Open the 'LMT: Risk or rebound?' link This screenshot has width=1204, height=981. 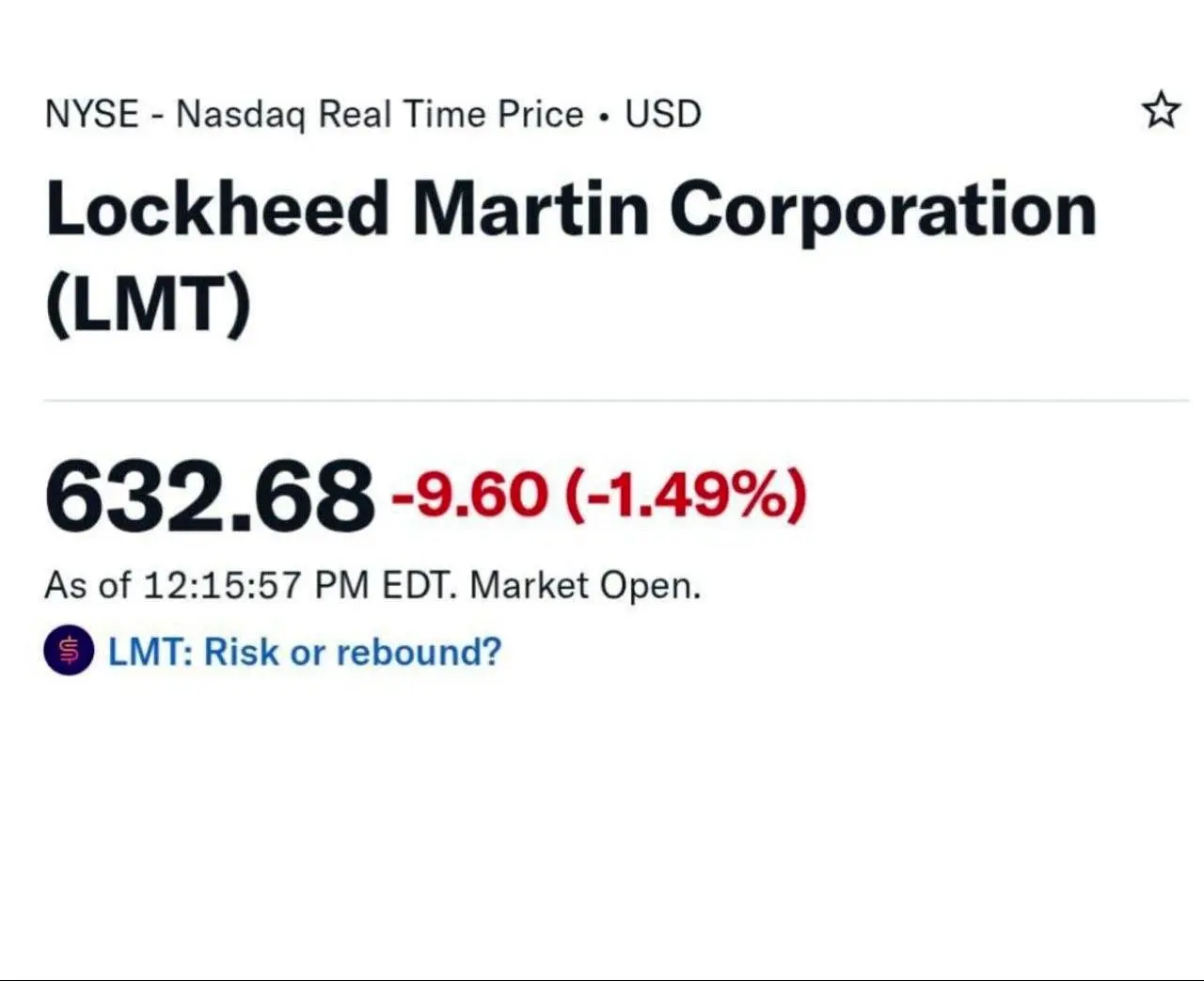tap(305, 651)
